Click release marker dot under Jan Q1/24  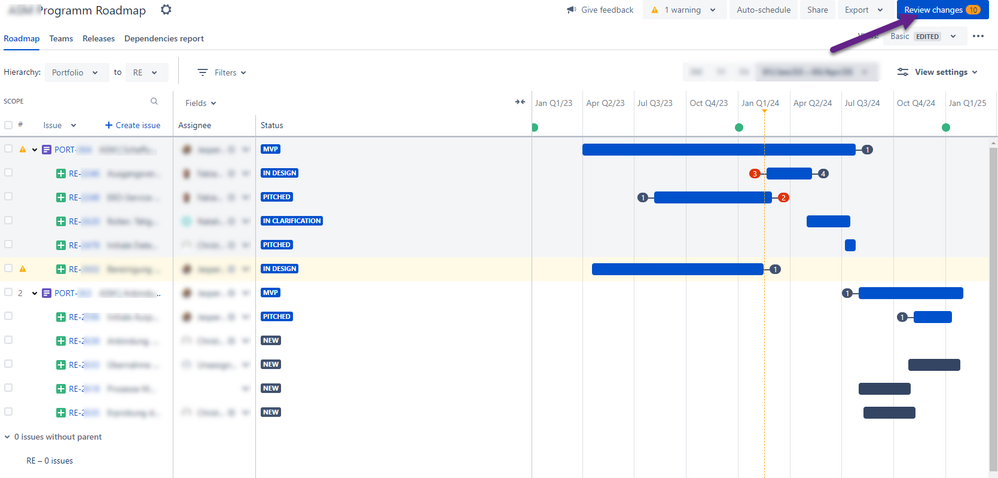(739, 127)
